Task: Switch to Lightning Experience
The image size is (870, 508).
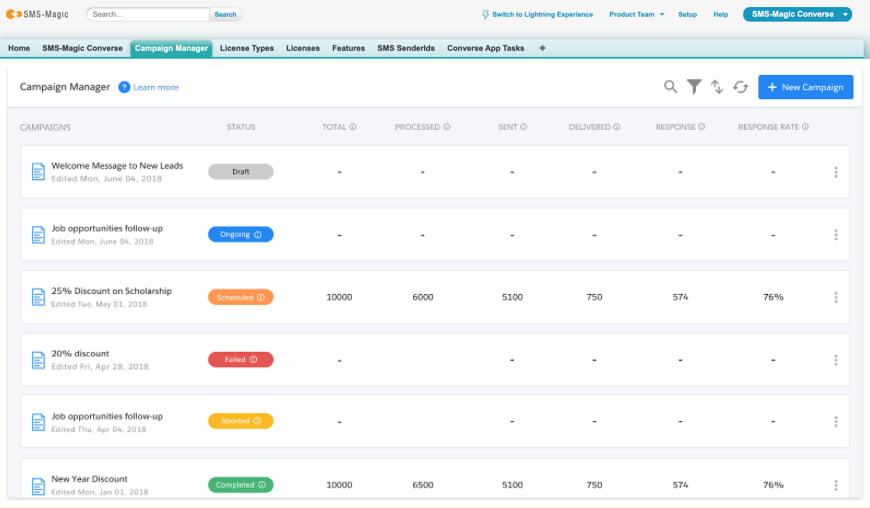Action: pos(542,14)
